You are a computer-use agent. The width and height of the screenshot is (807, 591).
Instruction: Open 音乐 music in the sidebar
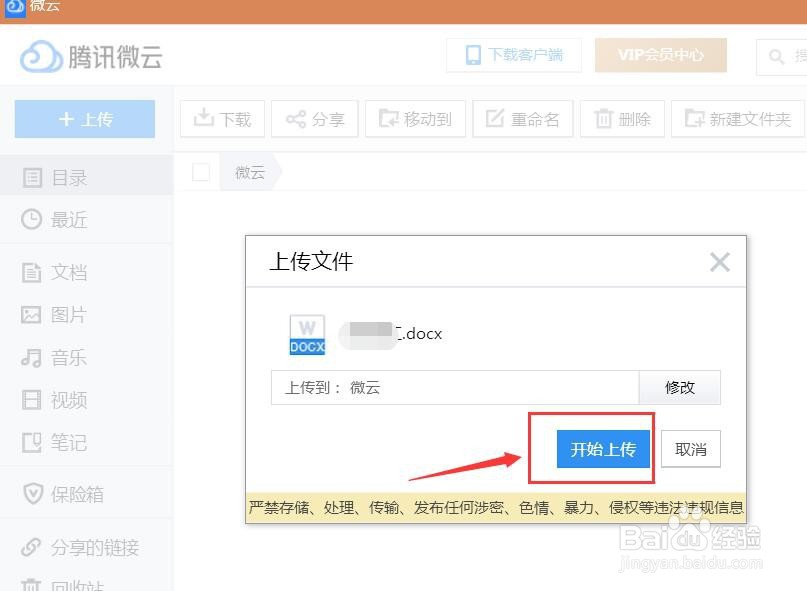coord(86,357)
